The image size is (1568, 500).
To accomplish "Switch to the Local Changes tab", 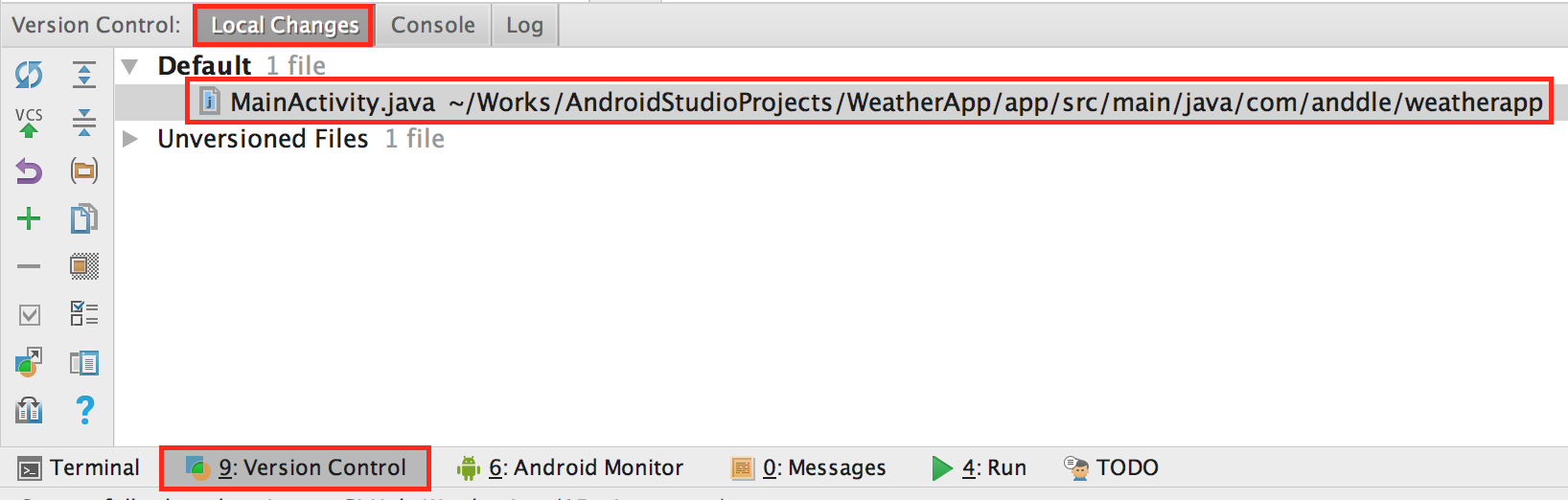I will [x=285, y=25].
